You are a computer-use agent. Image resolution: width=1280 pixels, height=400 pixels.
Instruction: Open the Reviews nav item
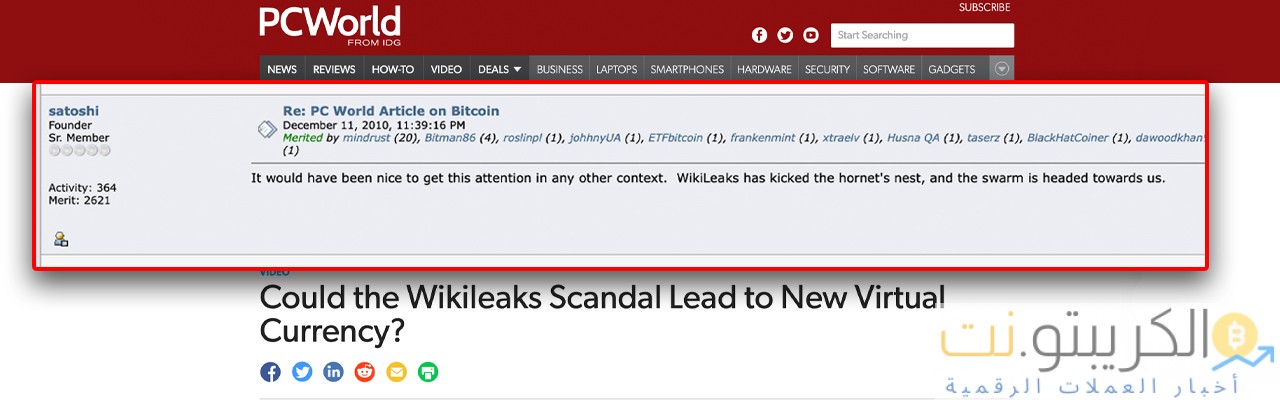334,69
